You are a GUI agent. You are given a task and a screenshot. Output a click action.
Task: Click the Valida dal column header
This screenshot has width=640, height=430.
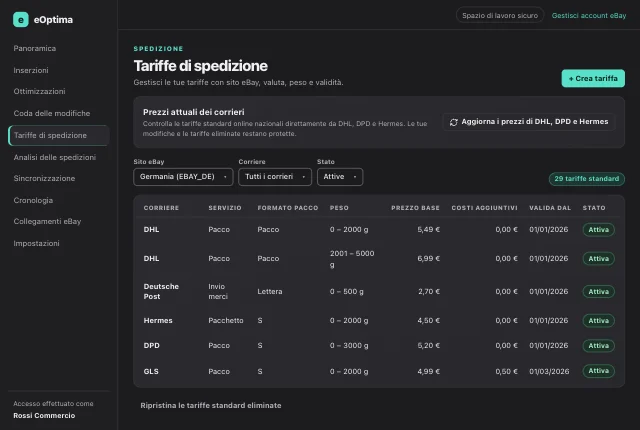point(550,208)
